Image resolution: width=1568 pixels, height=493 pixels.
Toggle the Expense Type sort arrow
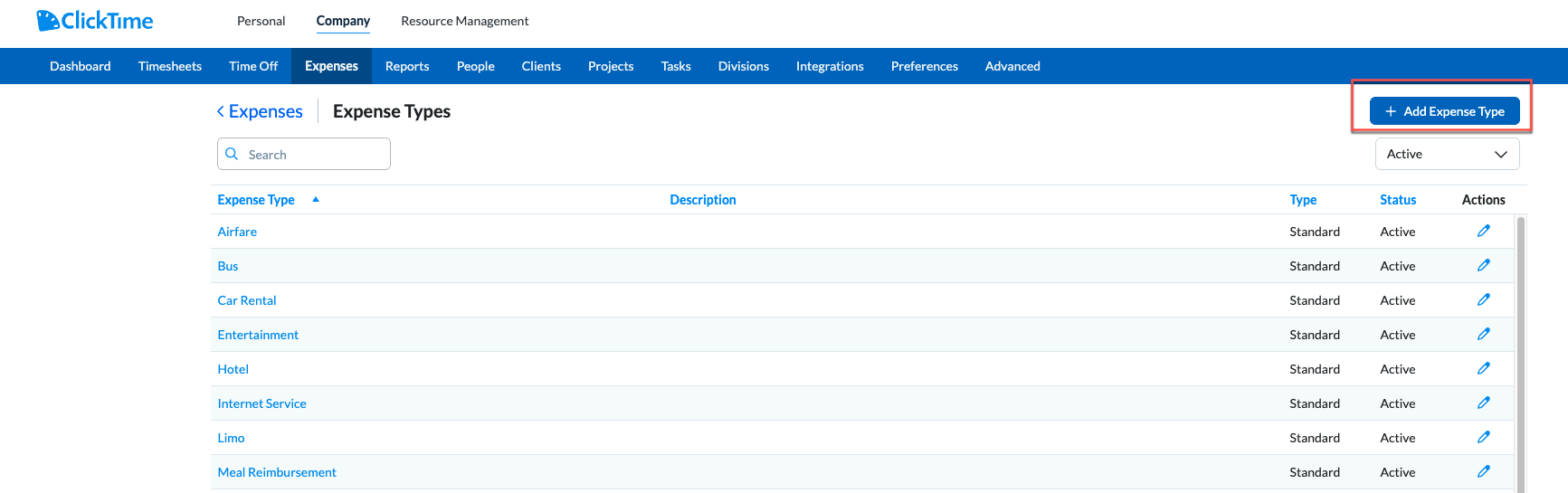pos(316,199)
